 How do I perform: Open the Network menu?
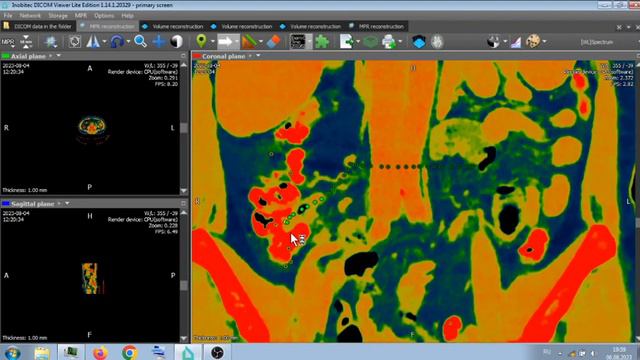click(x=30, y=16)
